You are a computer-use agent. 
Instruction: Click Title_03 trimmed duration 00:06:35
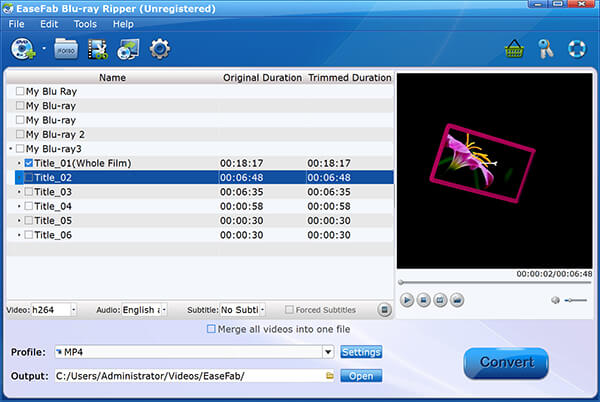(x=329, y=192)
